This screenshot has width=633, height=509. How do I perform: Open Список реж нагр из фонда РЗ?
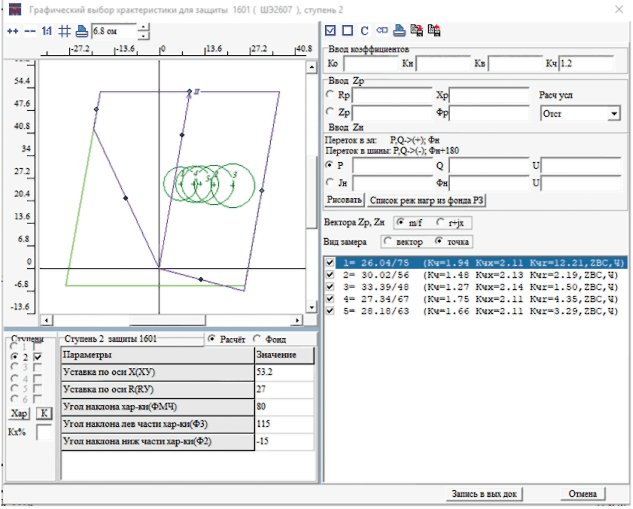coord(426,200)
